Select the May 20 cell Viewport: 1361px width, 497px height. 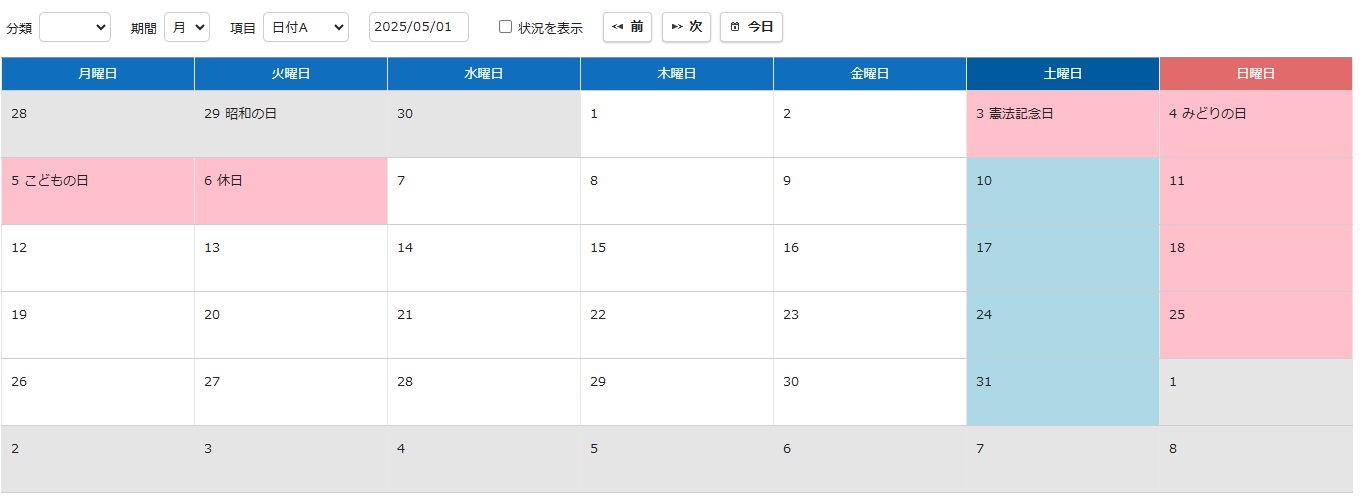click(291, 325)
